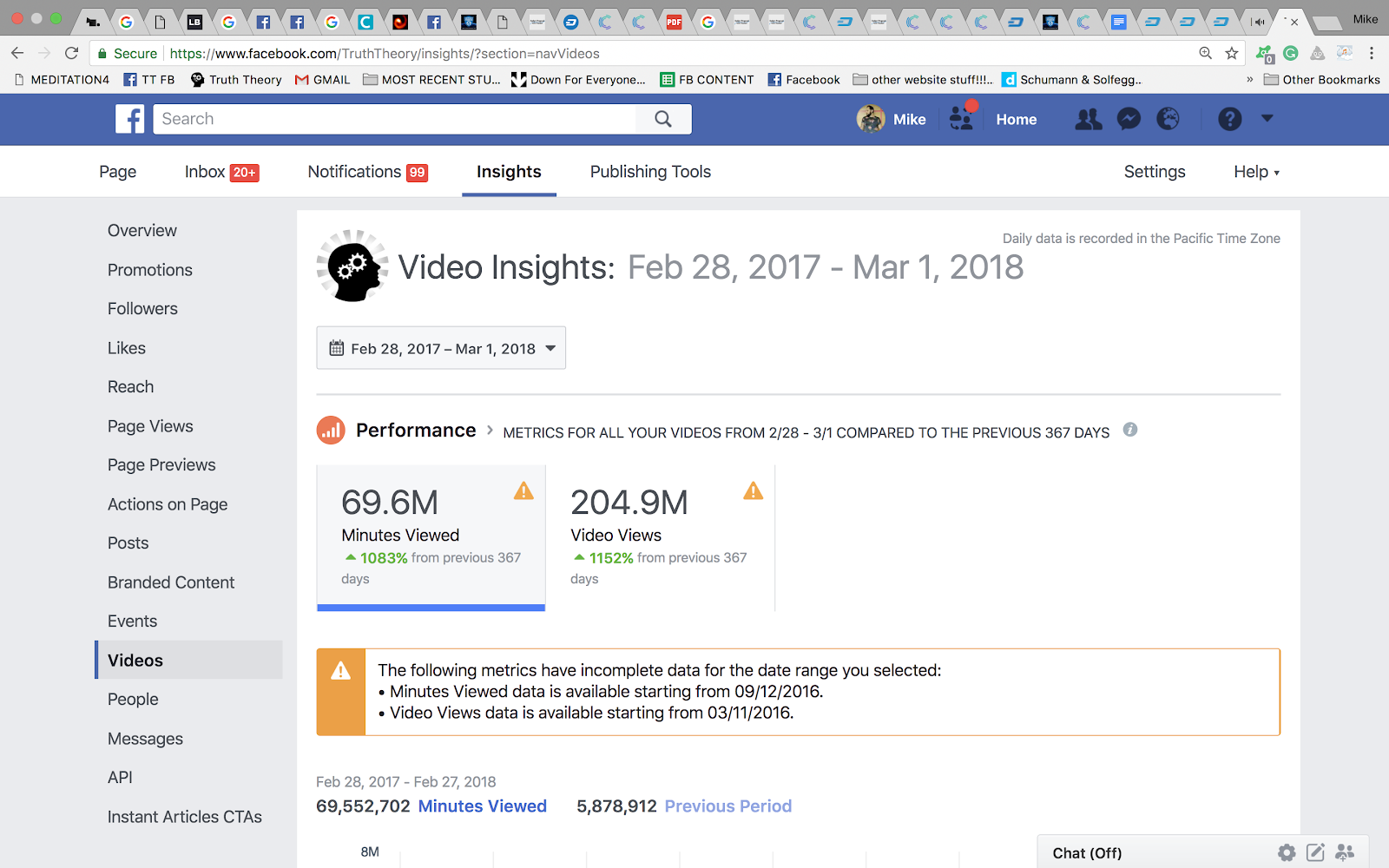The height and width of the screenshot is (868, 1389).
Task: Select the 204.9M Video Views card
Action: click(x=661, y=538)
